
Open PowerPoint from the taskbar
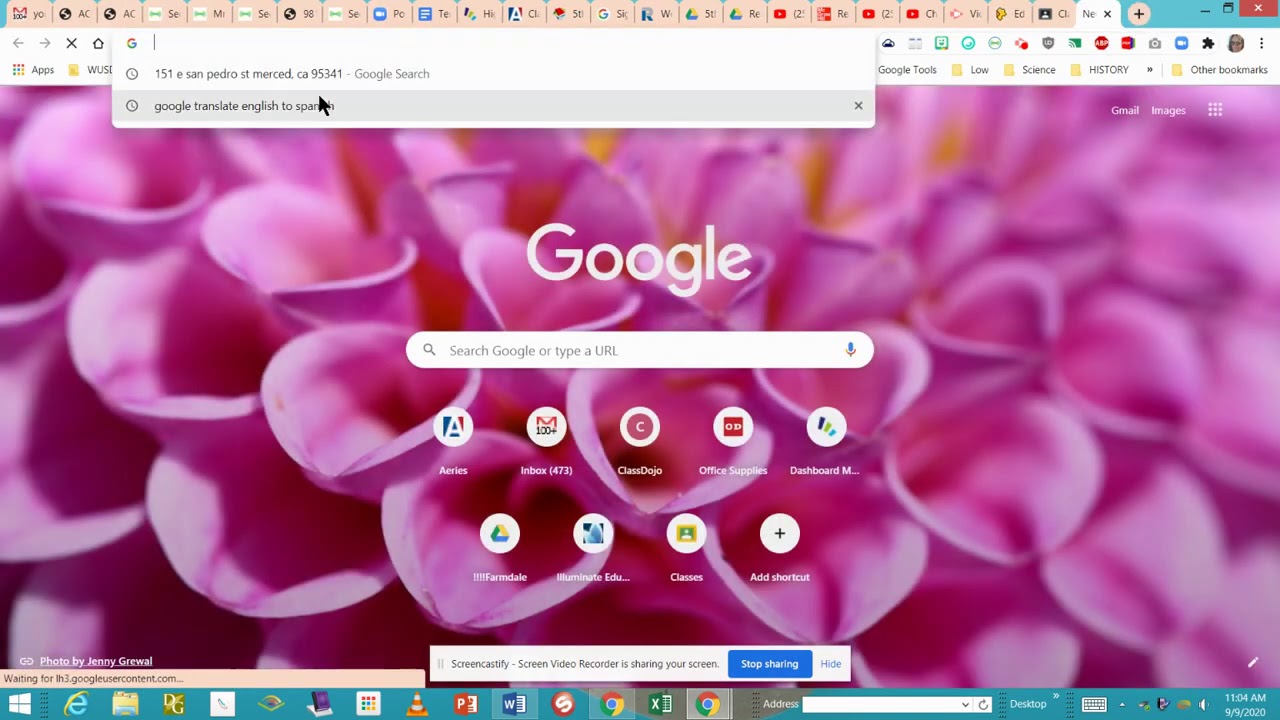click(466, 704)
